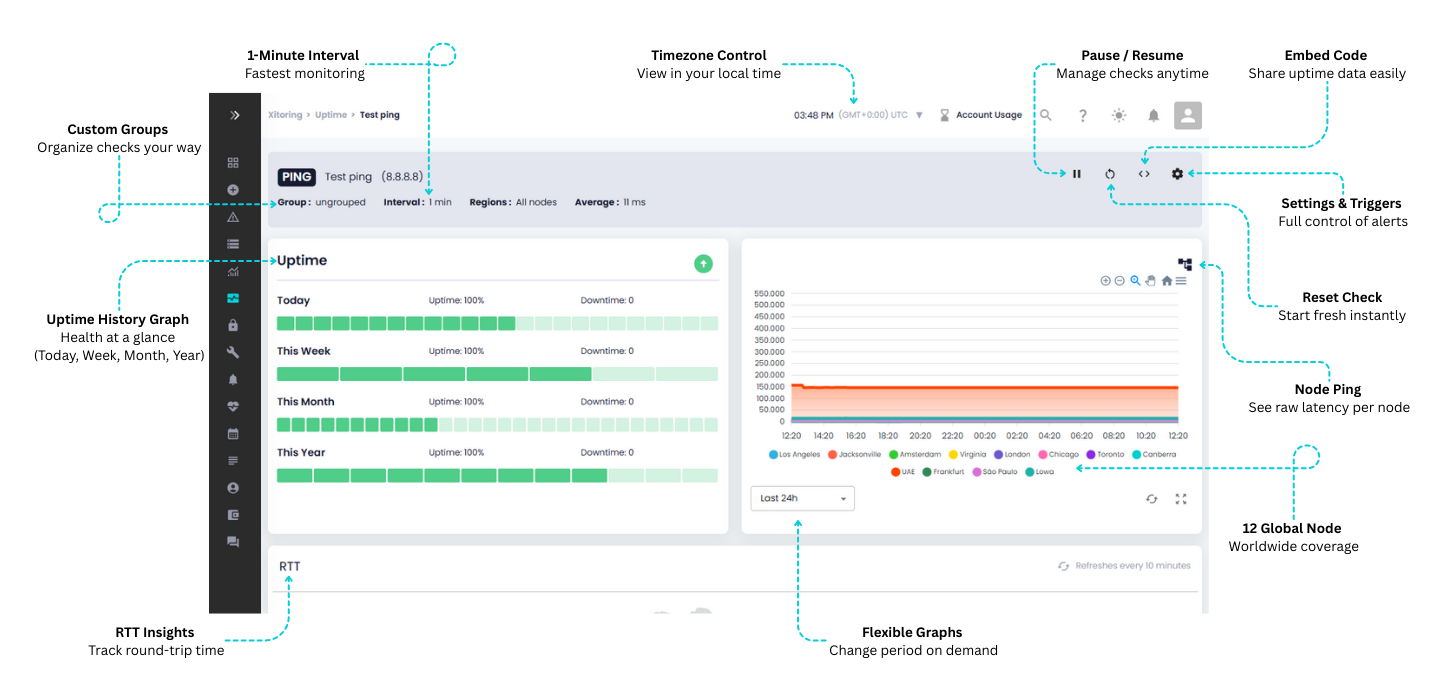Viewport: 1440px width, 700px height.
Task: Toggle the light/dark theme sun icon
Action: [1118, 115]
